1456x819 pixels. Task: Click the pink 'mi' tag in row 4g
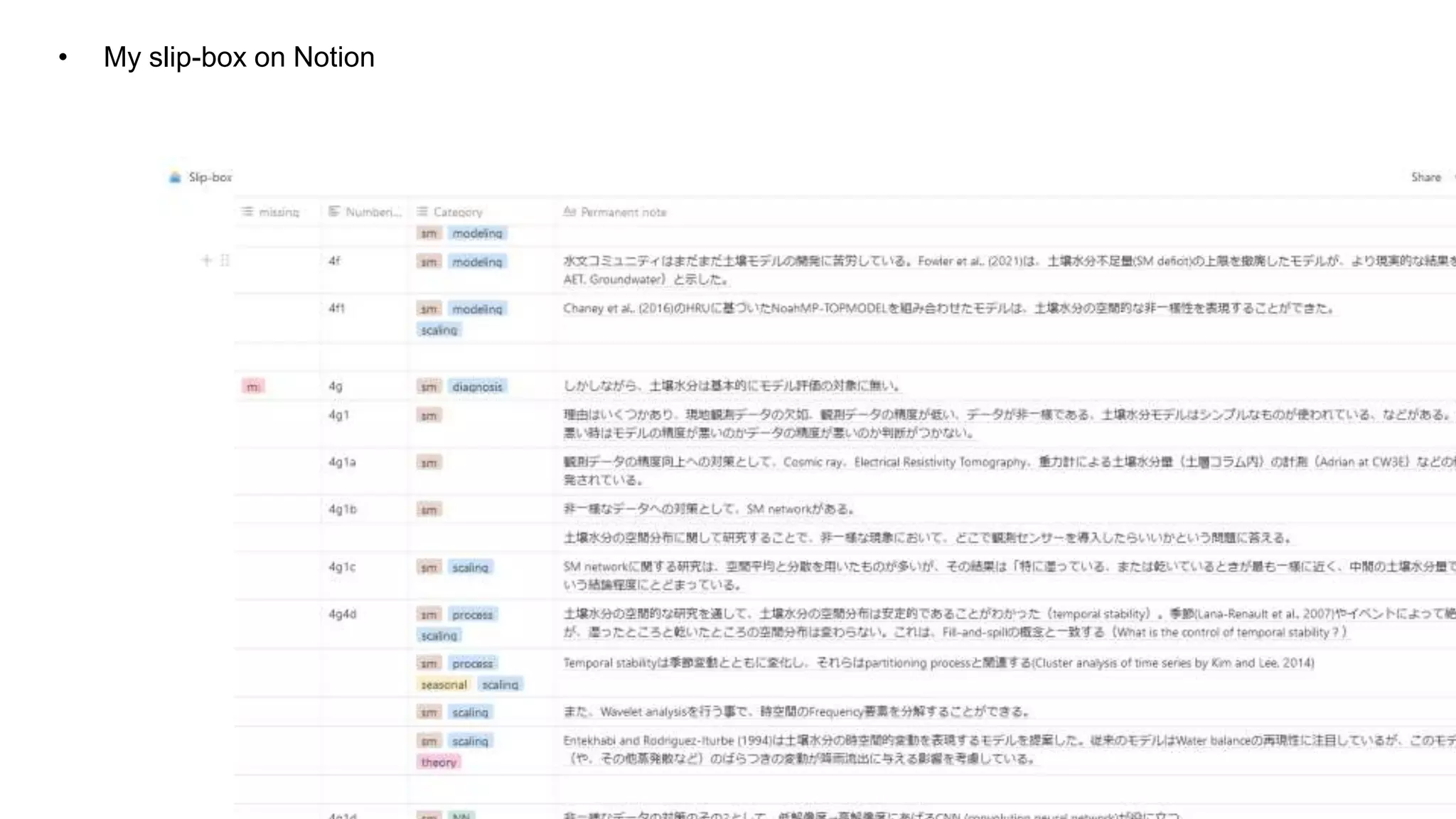253,387
